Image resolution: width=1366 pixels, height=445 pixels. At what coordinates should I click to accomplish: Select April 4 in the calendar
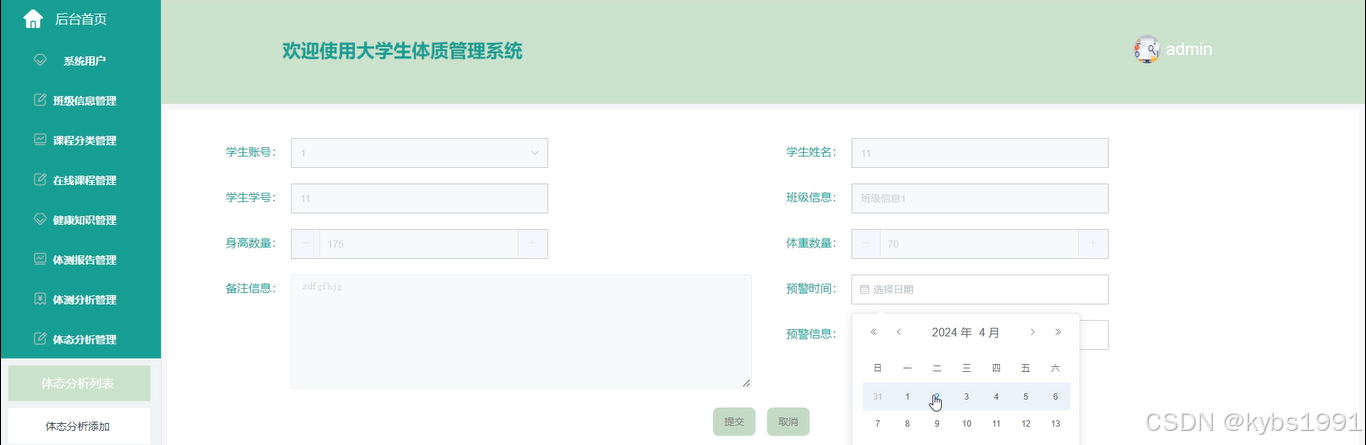click(996, 397)
